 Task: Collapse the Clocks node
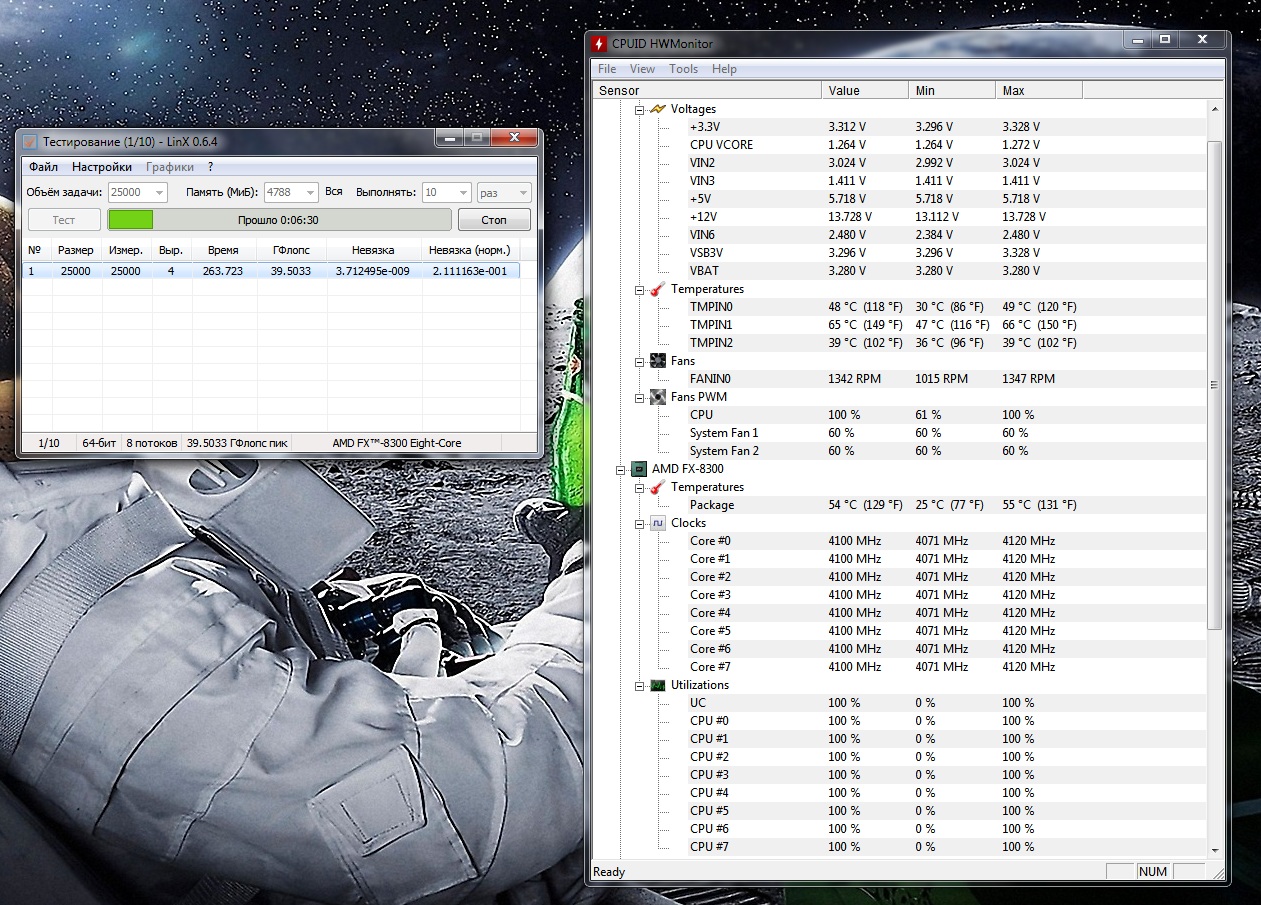(639, 523)
